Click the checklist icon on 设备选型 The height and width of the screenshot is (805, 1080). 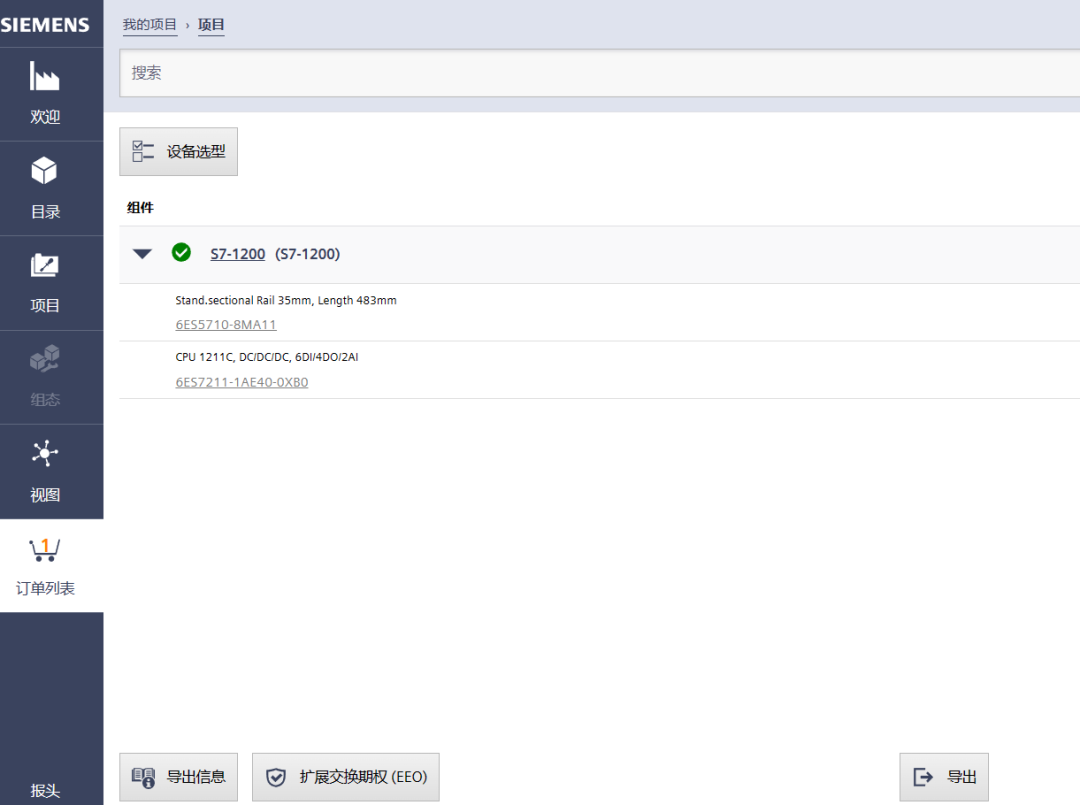click(143, 152)
